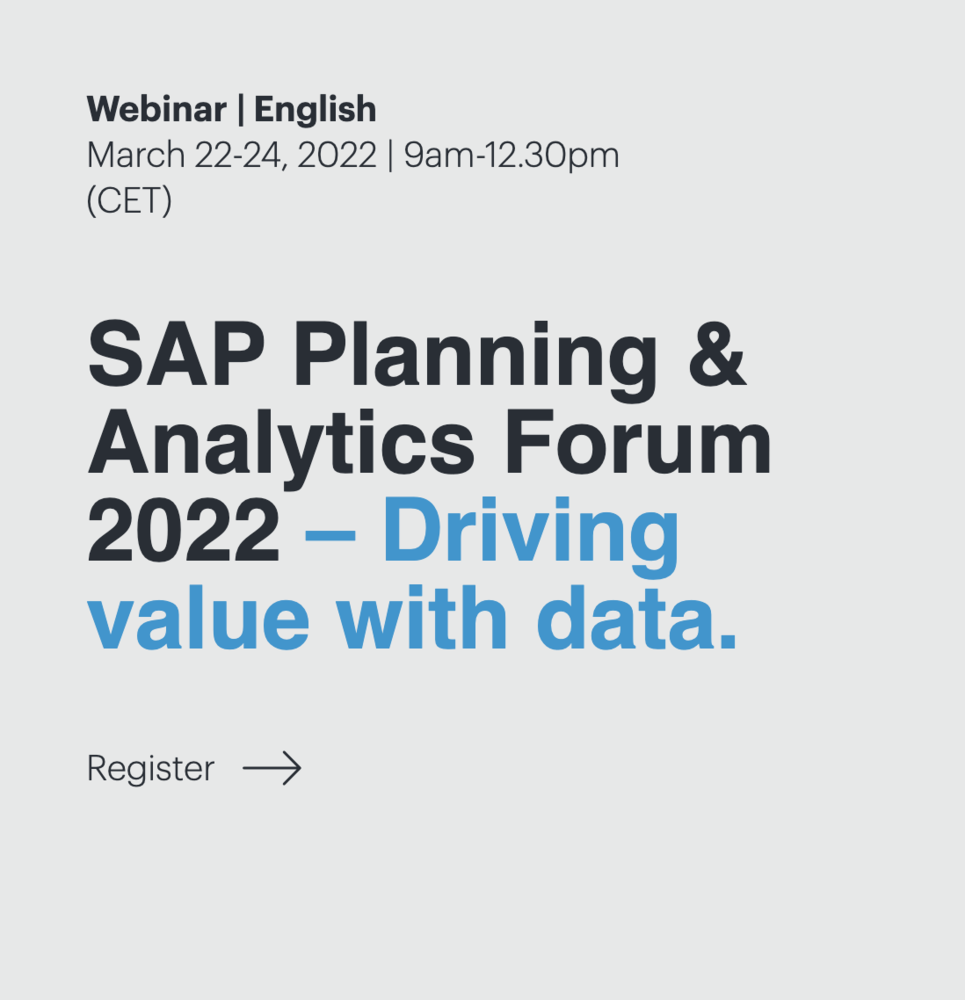Click the word "Analytics" in the title
This screenshot has width=965, height=1000.
(281, 450)
